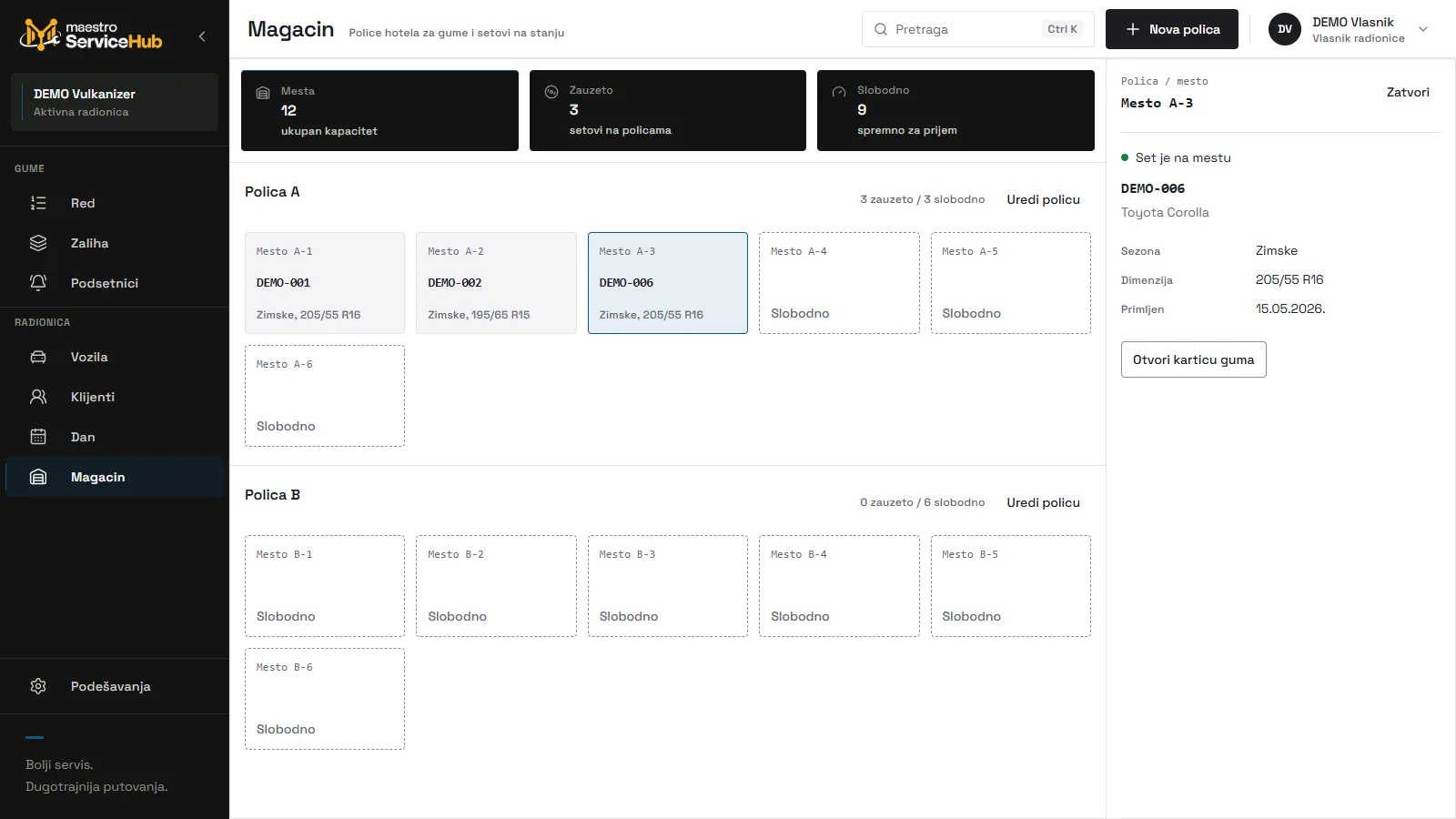Click the Pretraga search field
Viewport: 1456px width, 819px height.
click(x=978, y=29)
